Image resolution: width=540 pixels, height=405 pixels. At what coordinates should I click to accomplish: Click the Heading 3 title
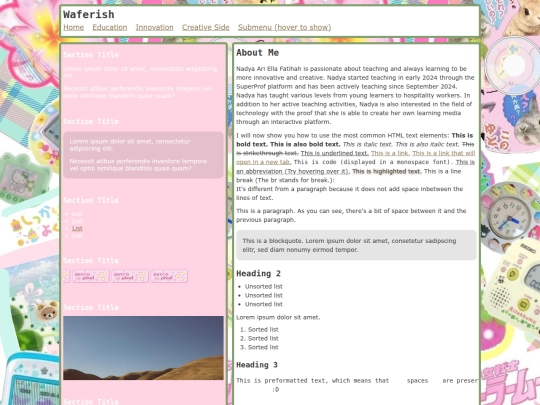click(257, 365)
